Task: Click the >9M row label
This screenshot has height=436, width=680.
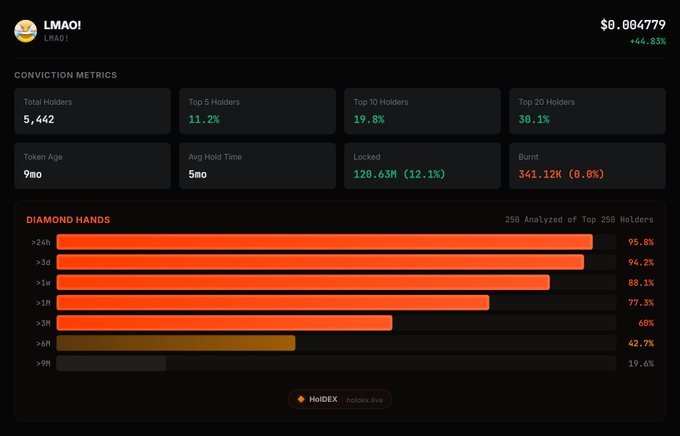Action: [43, 364]
